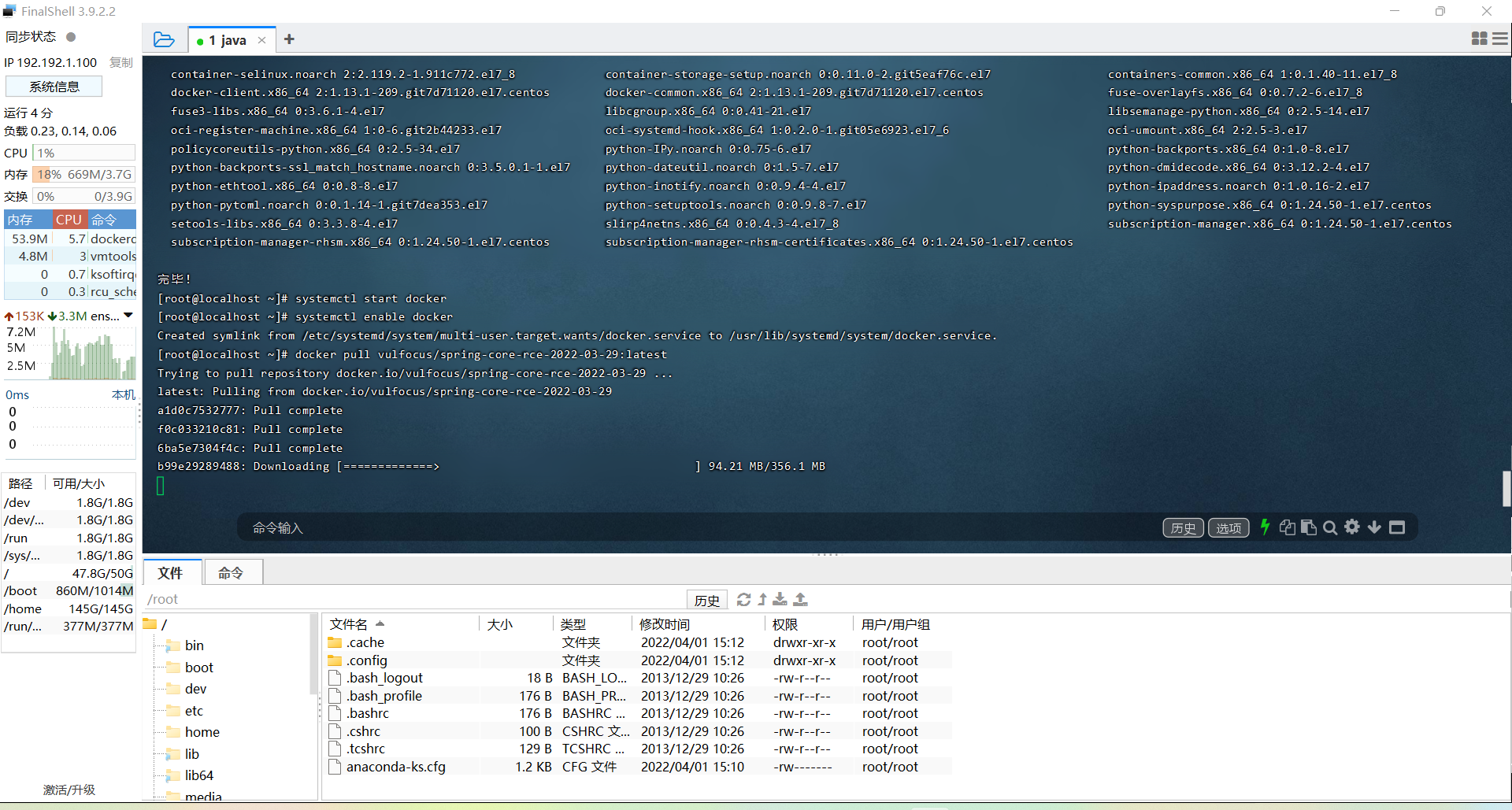Open terminal search with the magnifier icon

(x=1331, y=527)
